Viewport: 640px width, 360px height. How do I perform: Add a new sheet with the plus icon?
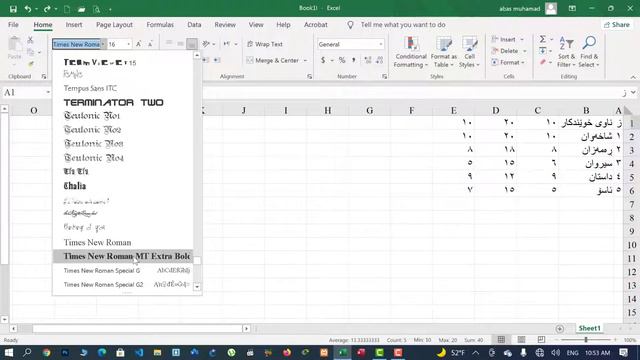[560, 329]
